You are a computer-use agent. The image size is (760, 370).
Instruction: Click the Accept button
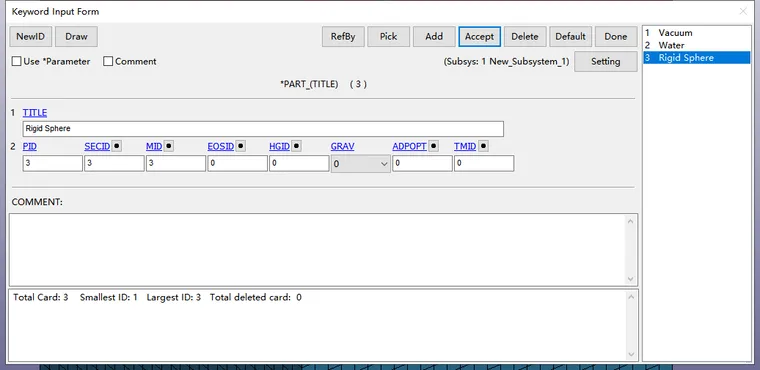[479, 36]
